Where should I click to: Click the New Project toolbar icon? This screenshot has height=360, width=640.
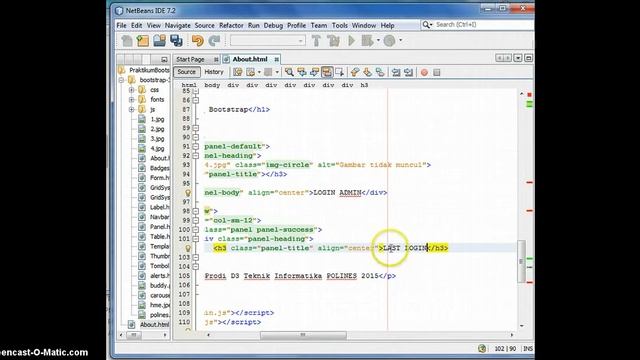coord(143,40)
